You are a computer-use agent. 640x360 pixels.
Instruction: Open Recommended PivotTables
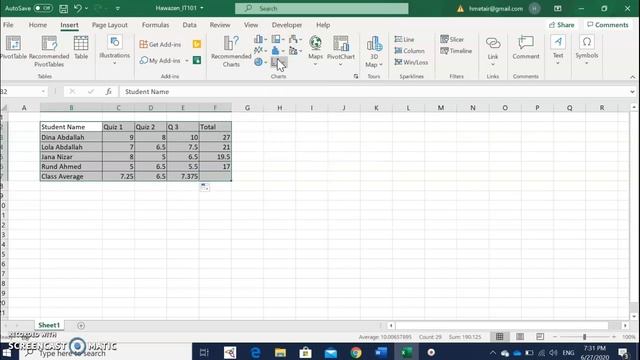pos(49,51)
